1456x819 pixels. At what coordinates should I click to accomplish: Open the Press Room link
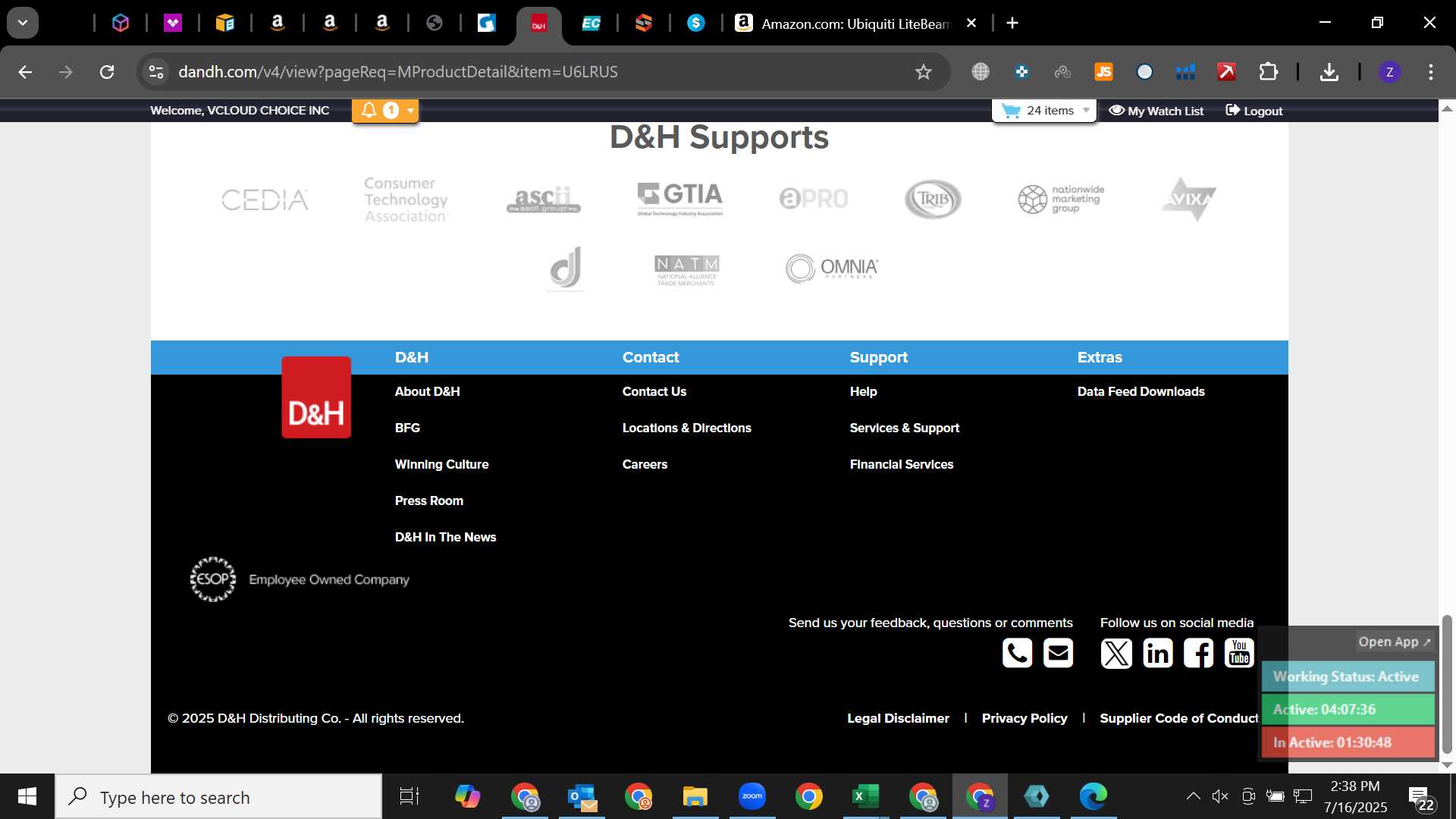coord(428,500)
